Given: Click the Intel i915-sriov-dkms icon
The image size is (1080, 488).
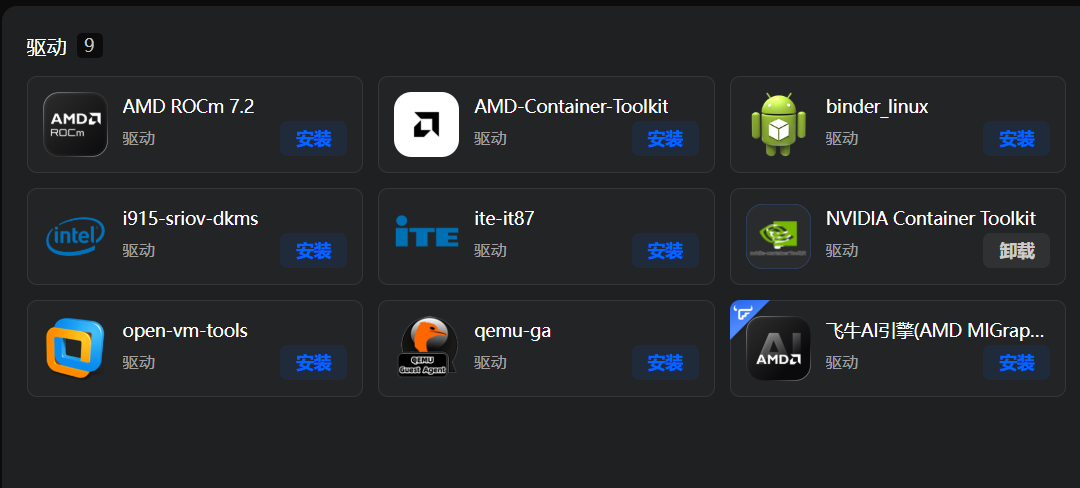Looking at the screenshot, I should [x=75, y=237].
